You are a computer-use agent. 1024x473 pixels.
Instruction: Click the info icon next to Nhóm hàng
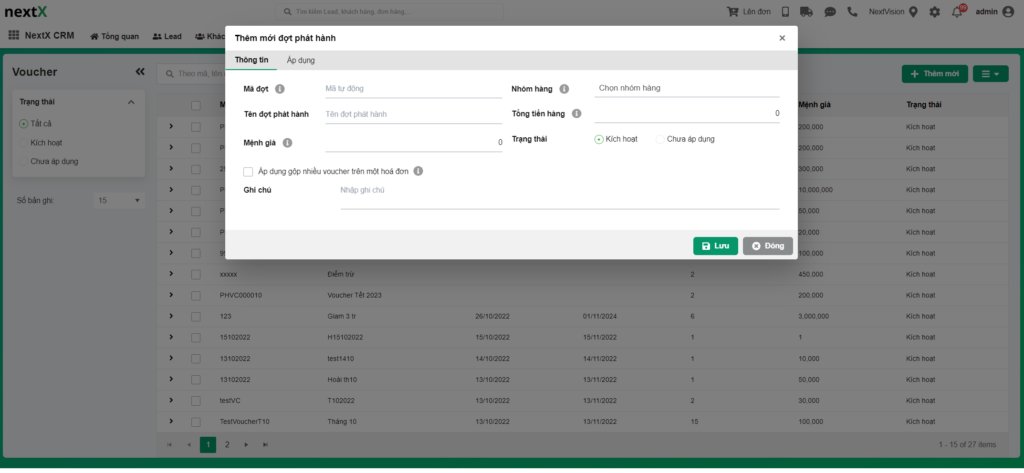(x=564, y=89)
